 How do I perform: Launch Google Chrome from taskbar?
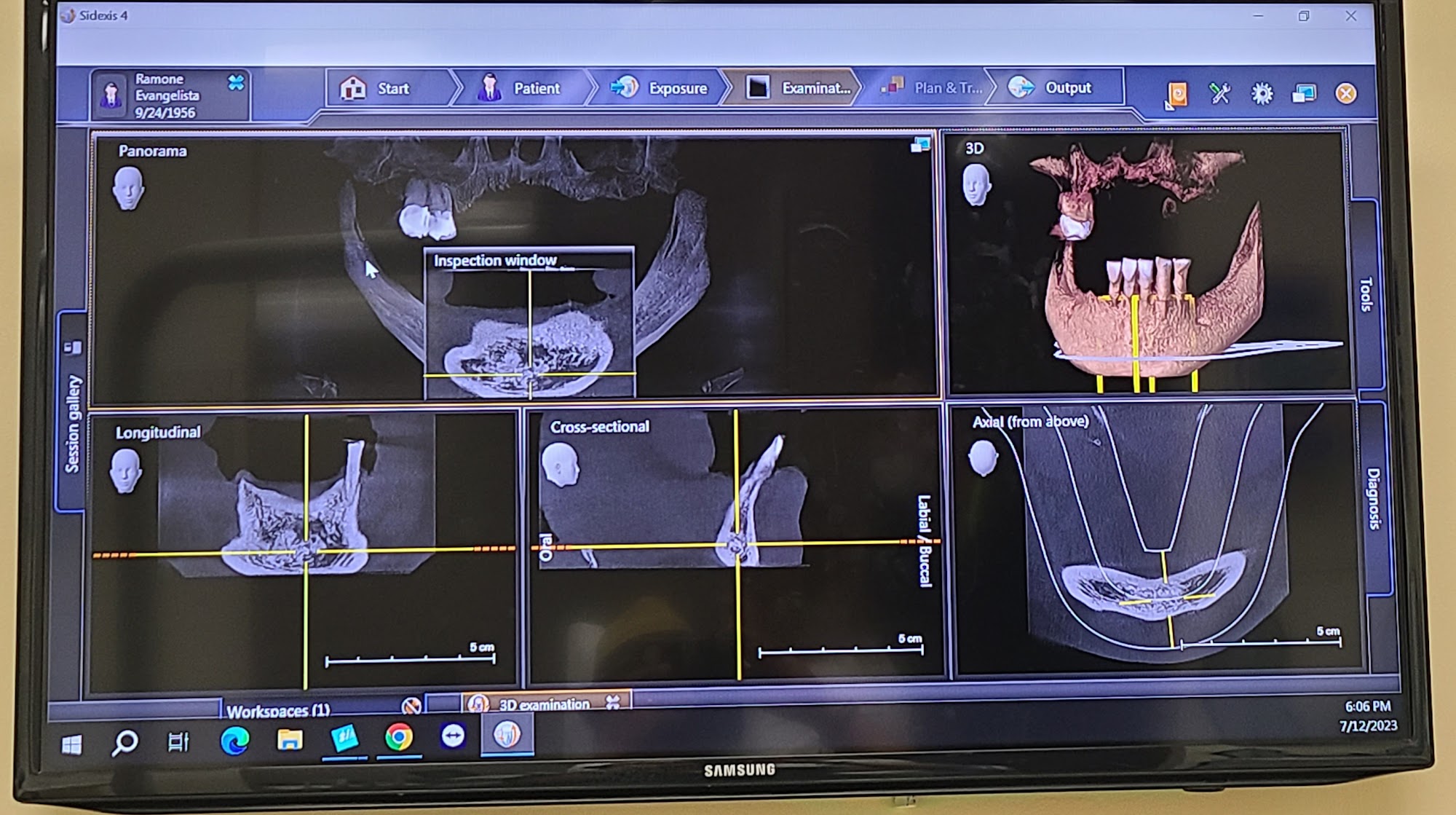(x=399, y=737)
